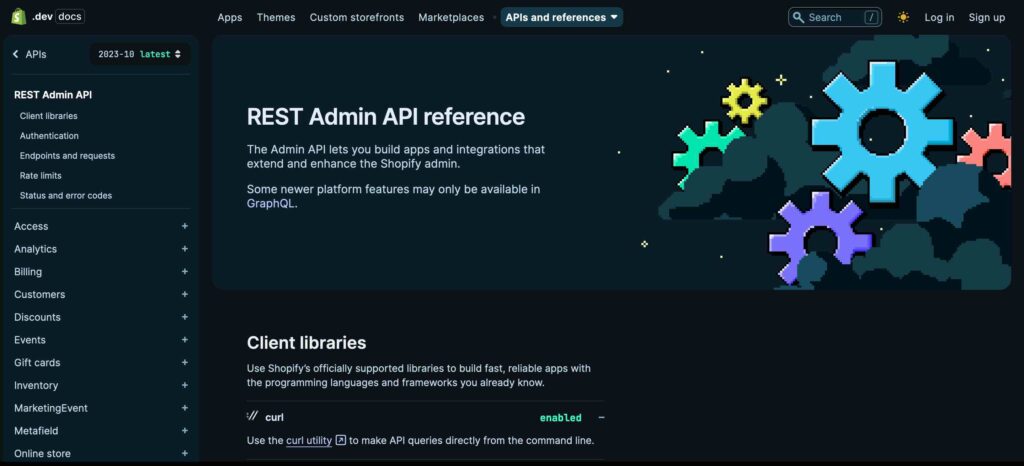Viewport: 1024px width, 466px height.
Task: Click the Shopify bag logo icon
Action: (18, 17)
